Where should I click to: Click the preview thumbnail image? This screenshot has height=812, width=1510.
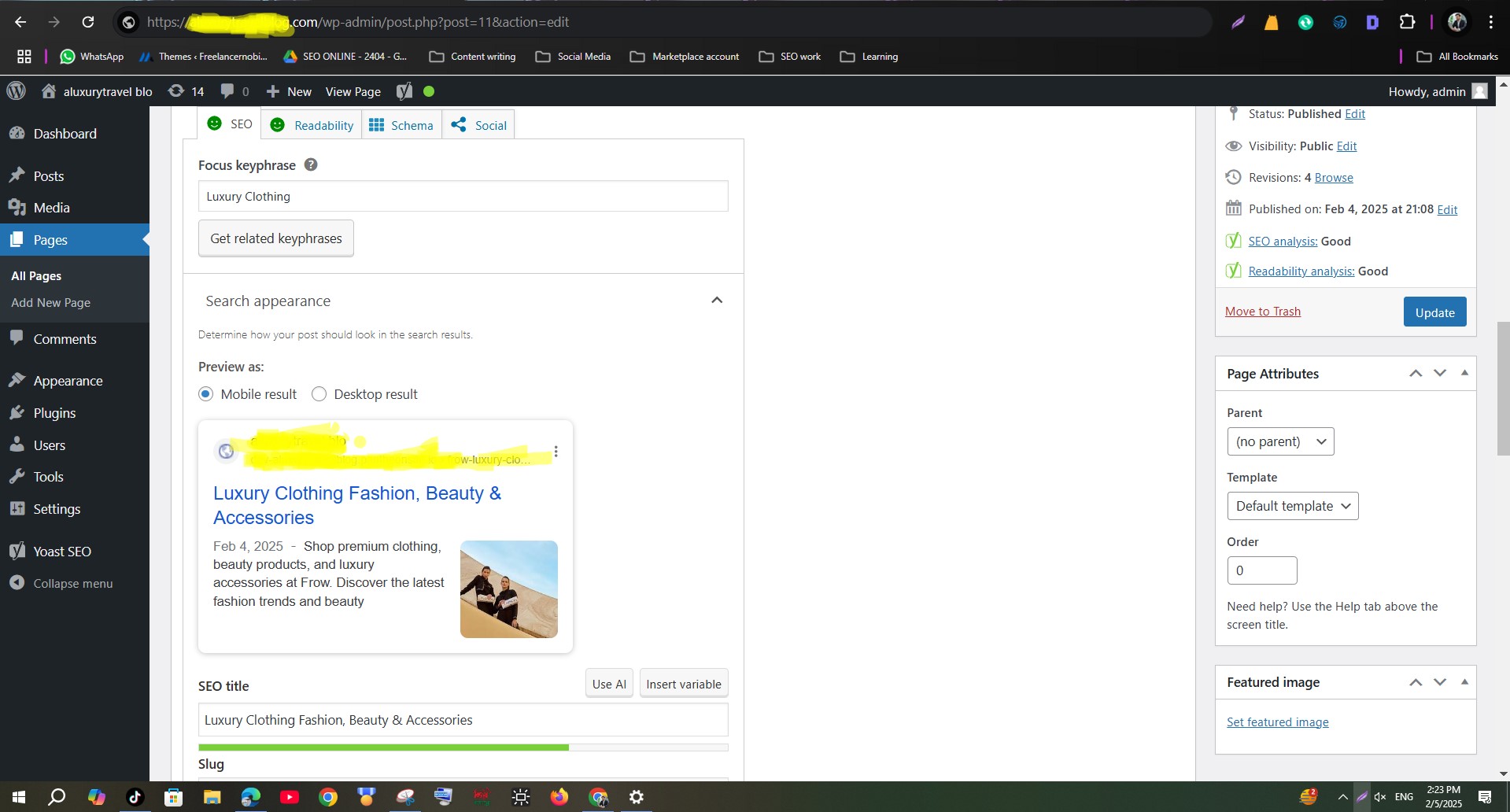pos(509,589)
